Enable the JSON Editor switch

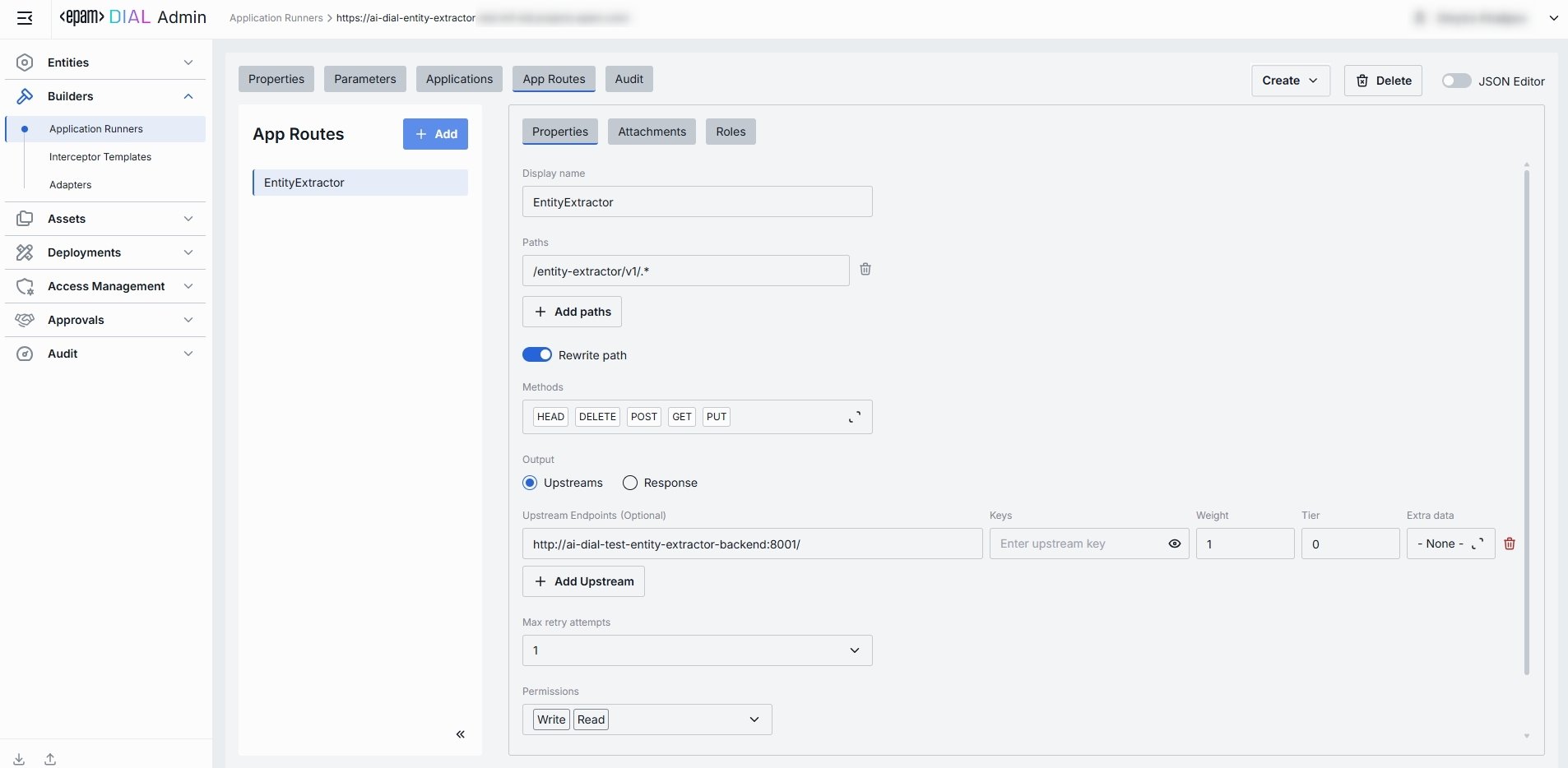pyautogui.click(x=1456, y=81)
